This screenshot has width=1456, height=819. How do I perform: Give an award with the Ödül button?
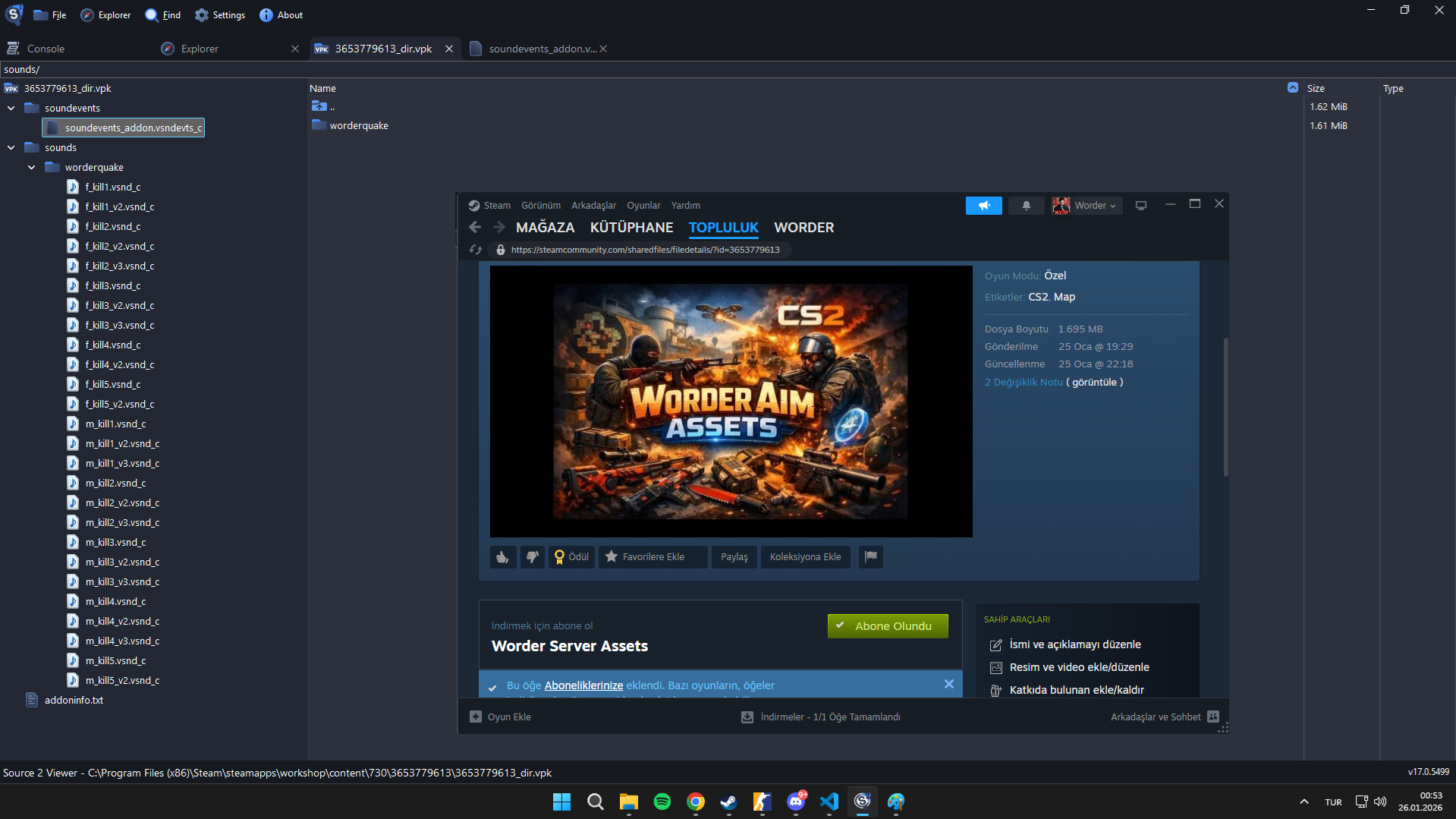click(571, 557)
